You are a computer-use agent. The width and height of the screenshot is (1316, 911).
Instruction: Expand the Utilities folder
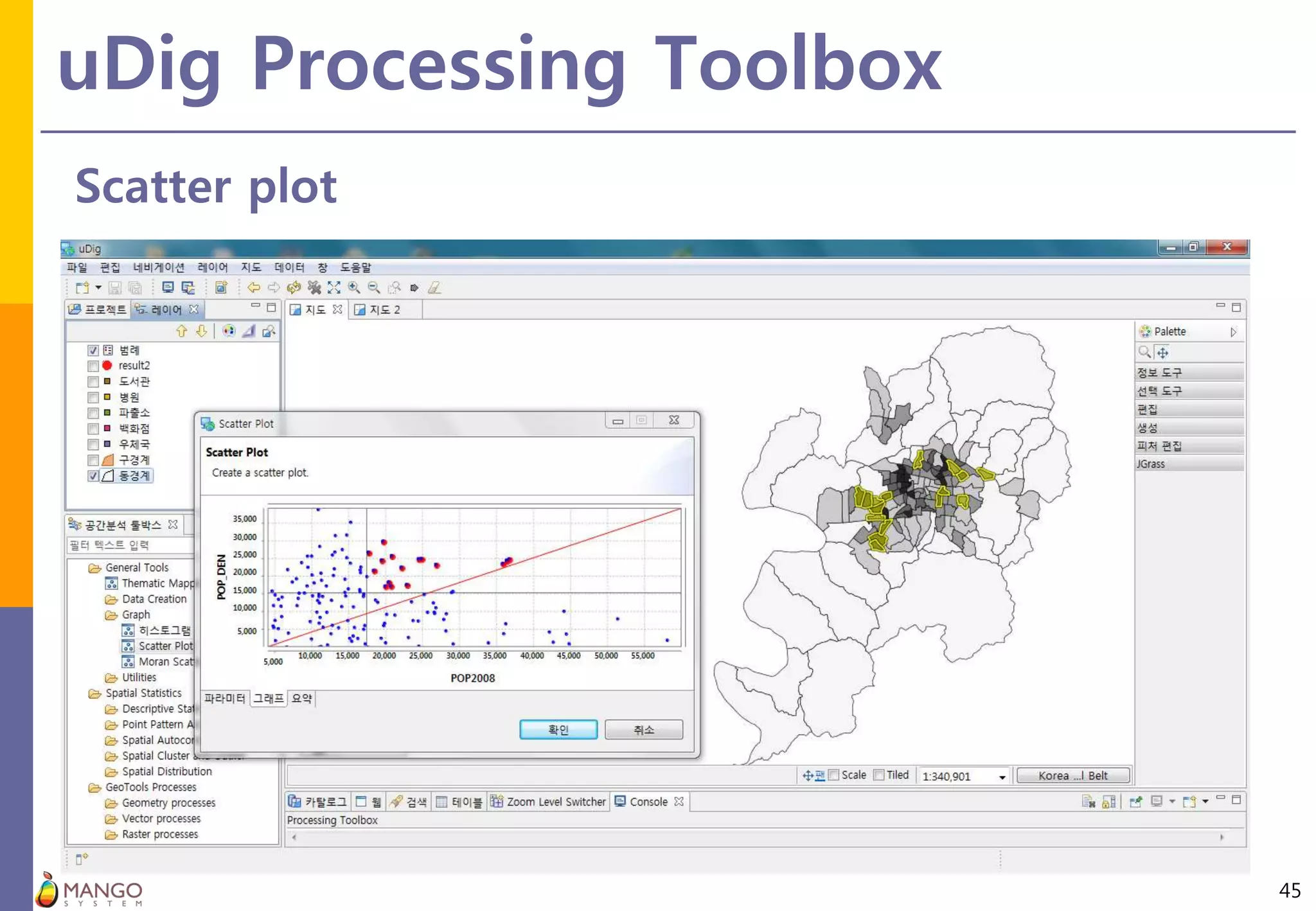tap(111, 678)
